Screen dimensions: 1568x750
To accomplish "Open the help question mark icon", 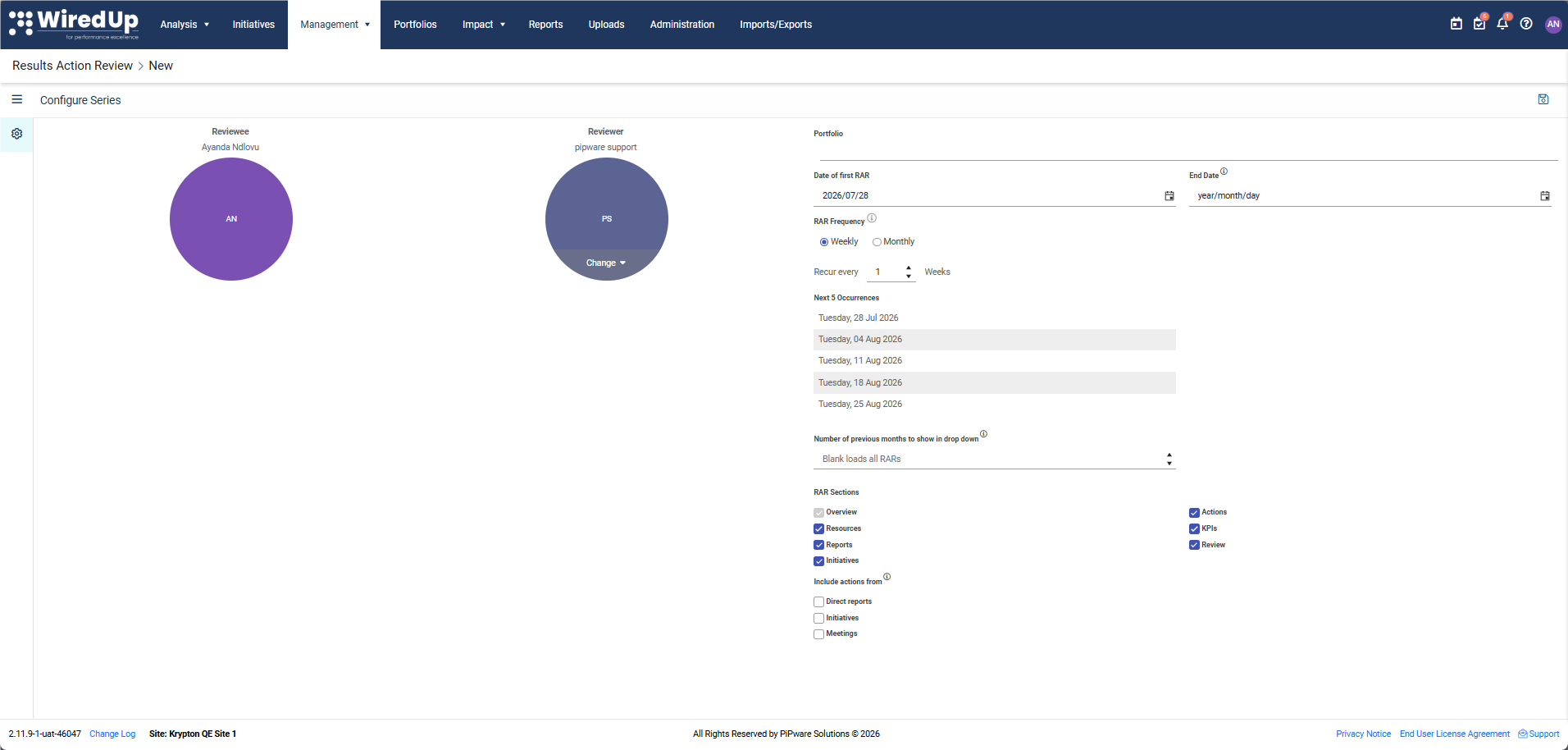I will [x=1526, y=24].
